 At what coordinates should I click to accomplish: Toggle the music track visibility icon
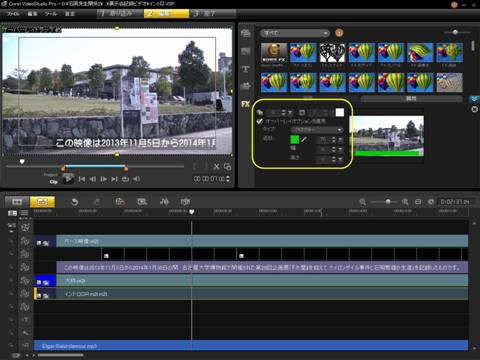[x=25, y=345]
